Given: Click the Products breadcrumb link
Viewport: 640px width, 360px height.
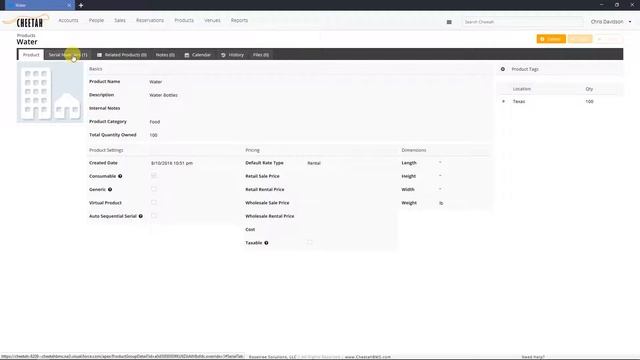Looking at the screenshot, I should [26, 36].
